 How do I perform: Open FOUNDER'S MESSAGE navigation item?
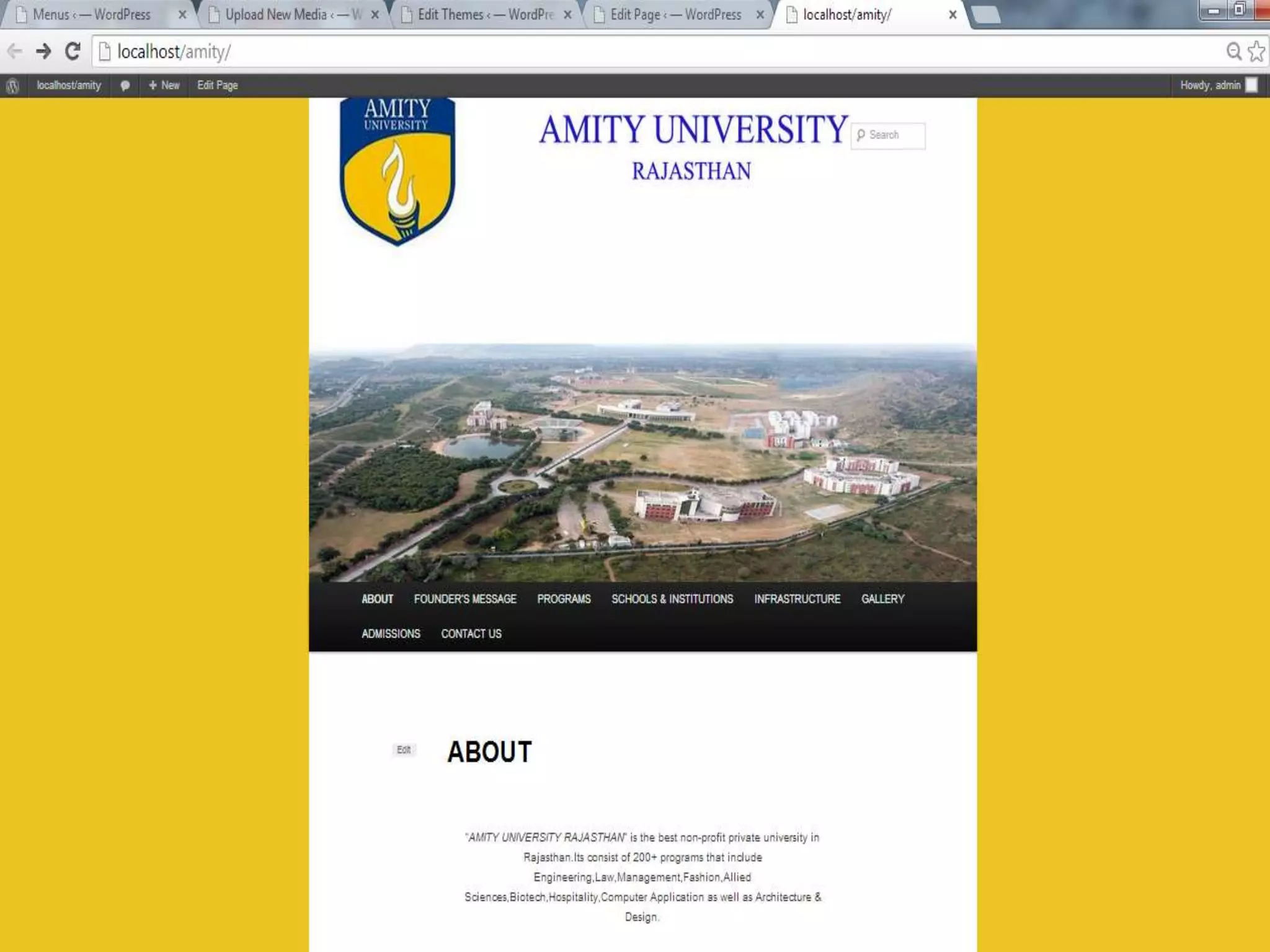pos(465,599)
